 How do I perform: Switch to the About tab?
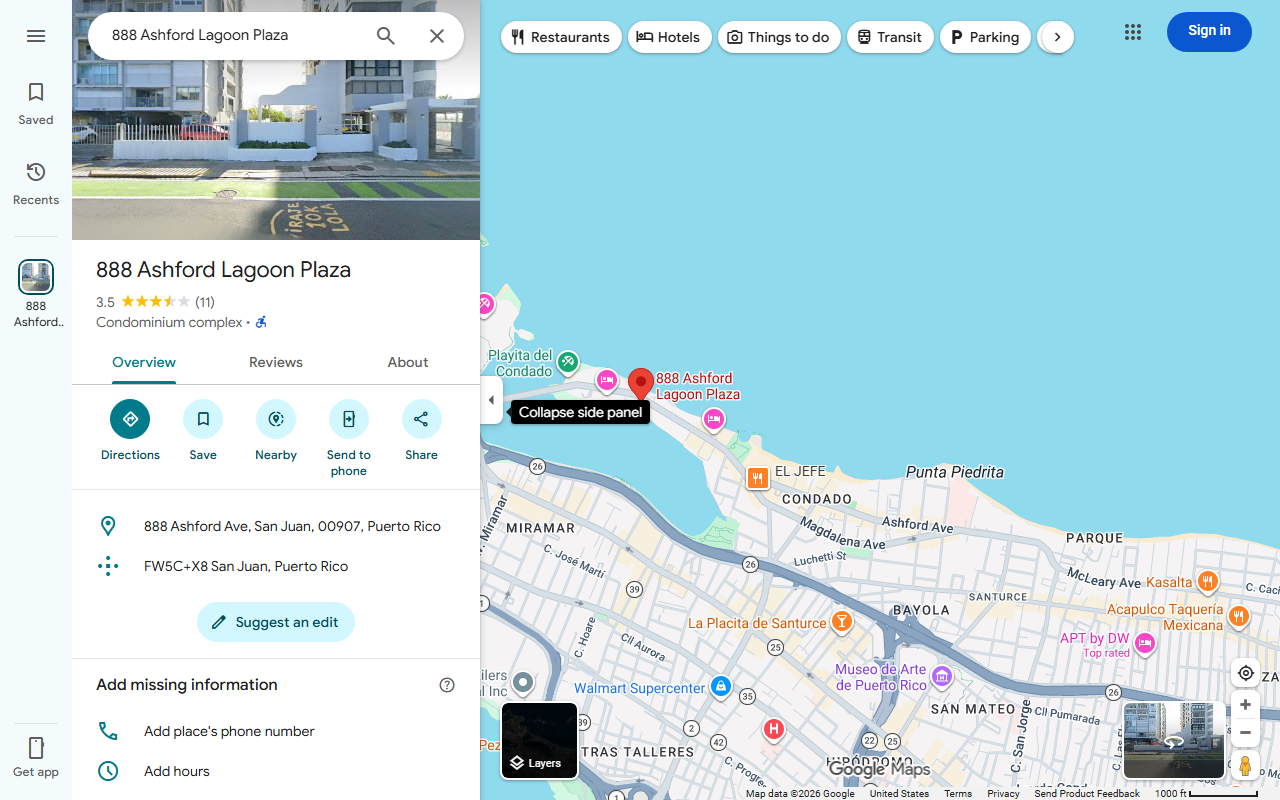pyautogui.click(x=408, y=363)
